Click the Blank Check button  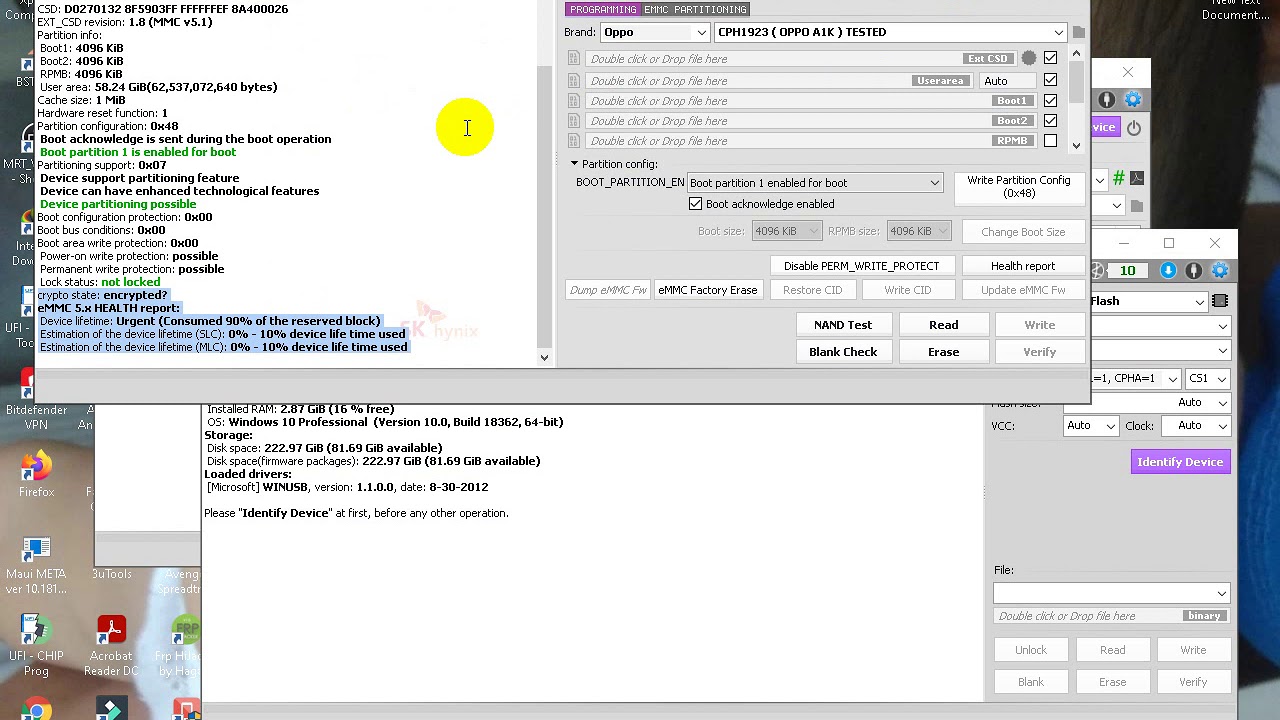tap(843, 352)
